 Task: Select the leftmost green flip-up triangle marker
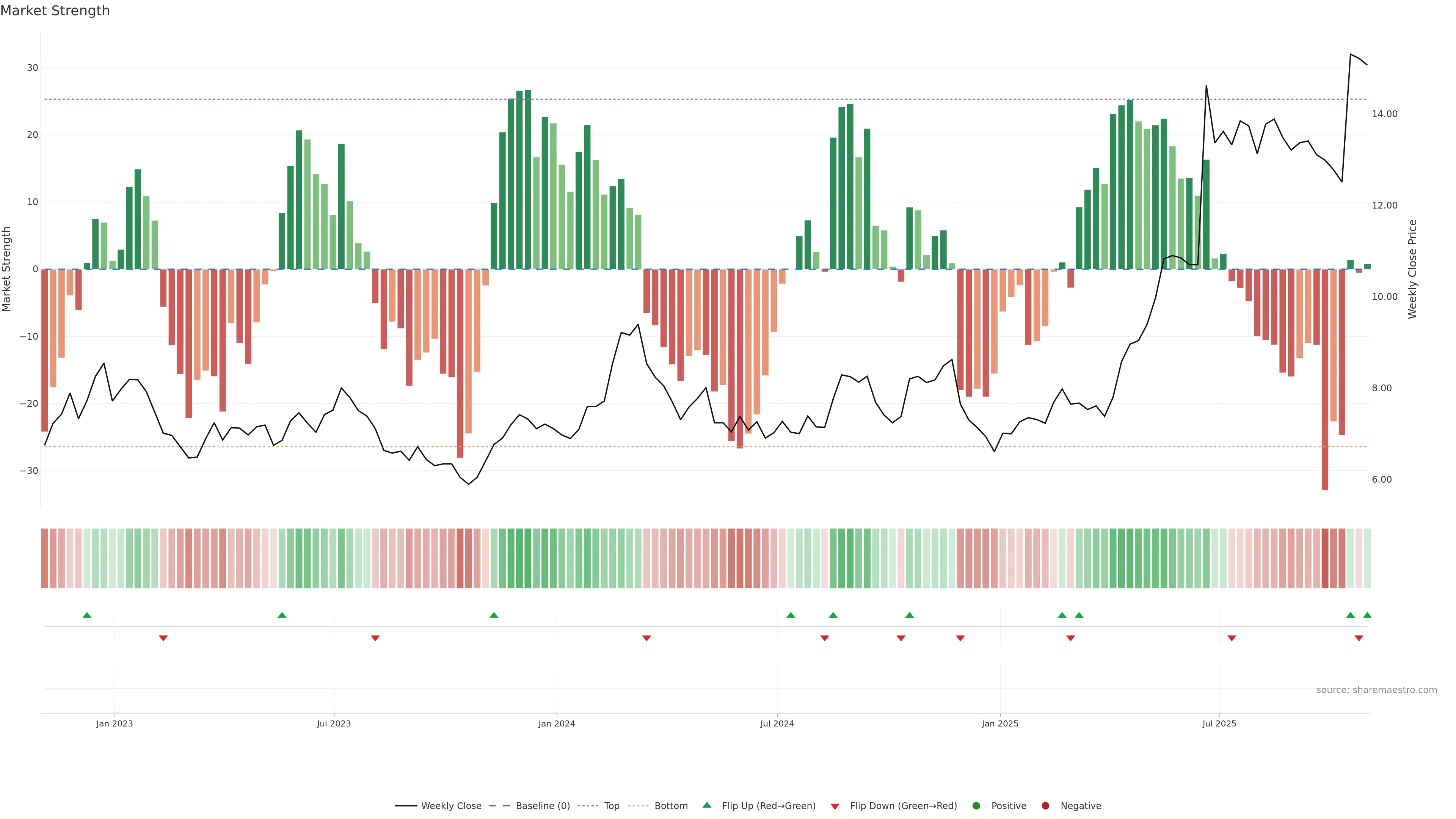87,615
